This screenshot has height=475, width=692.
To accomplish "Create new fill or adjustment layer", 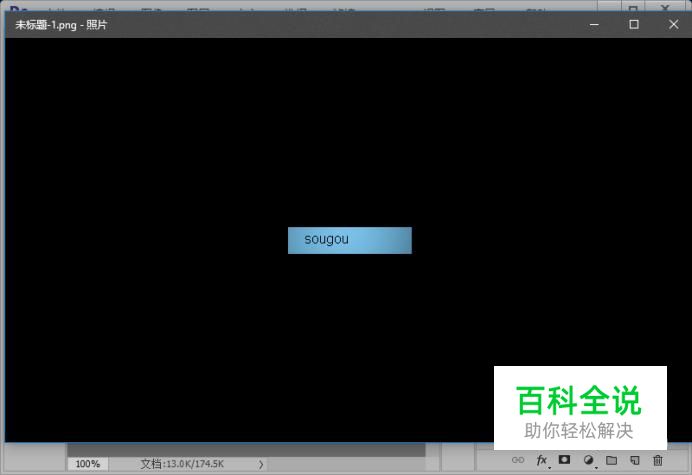I will (x=588, y=460).
